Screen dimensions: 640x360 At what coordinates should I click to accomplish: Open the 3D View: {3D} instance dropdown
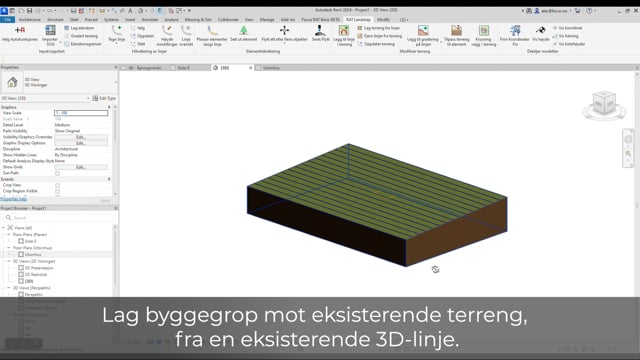(x=88, y=98)
